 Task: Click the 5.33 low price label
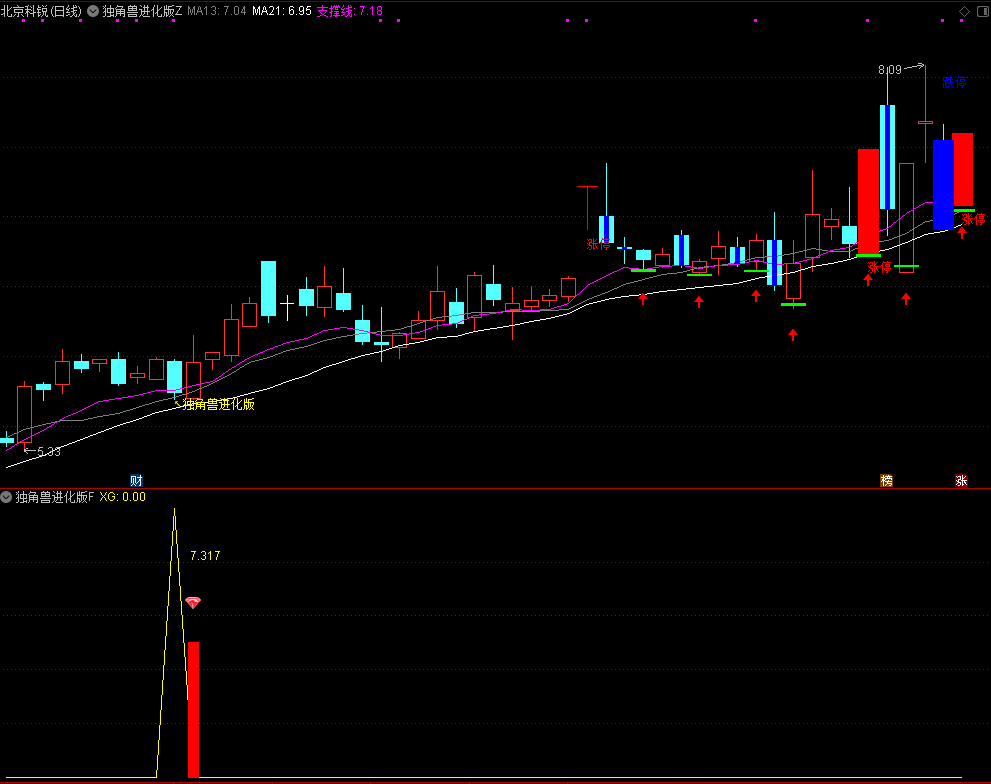48,452
